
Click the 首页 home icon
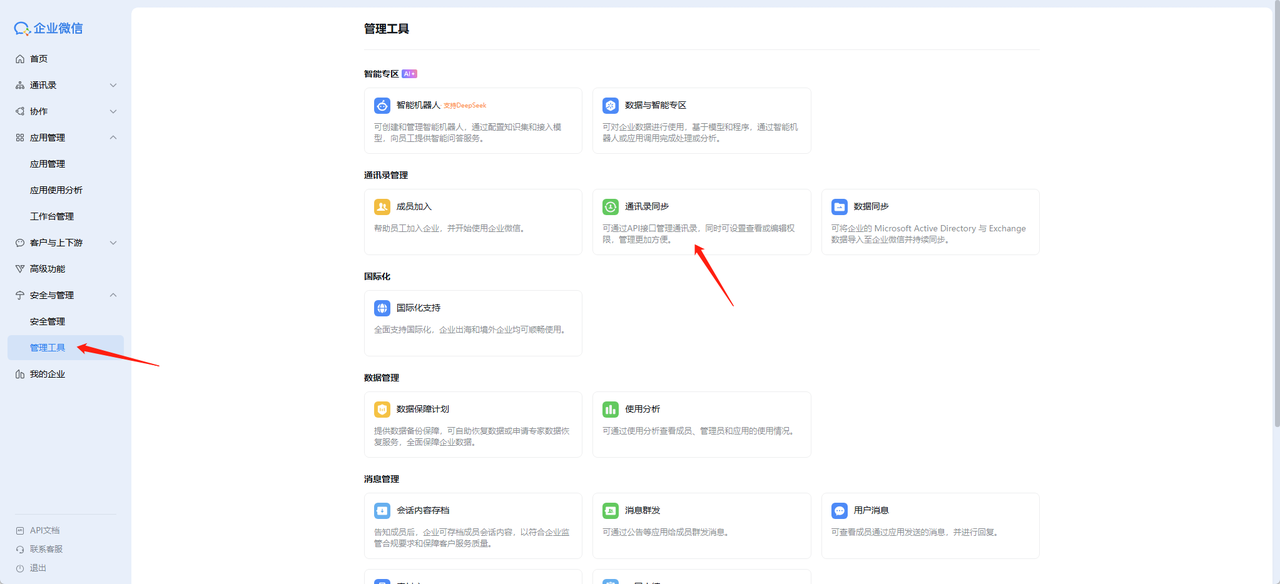[x=20, y=59]
